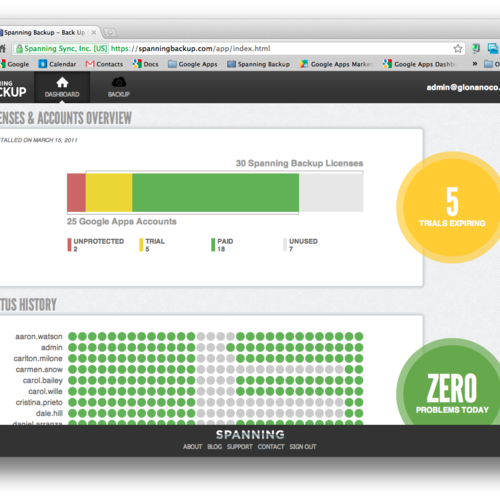This screenshot has height=500, width=500.
Task: Open the Google Apps Dashboard bookmark
Action: point(420,64)
